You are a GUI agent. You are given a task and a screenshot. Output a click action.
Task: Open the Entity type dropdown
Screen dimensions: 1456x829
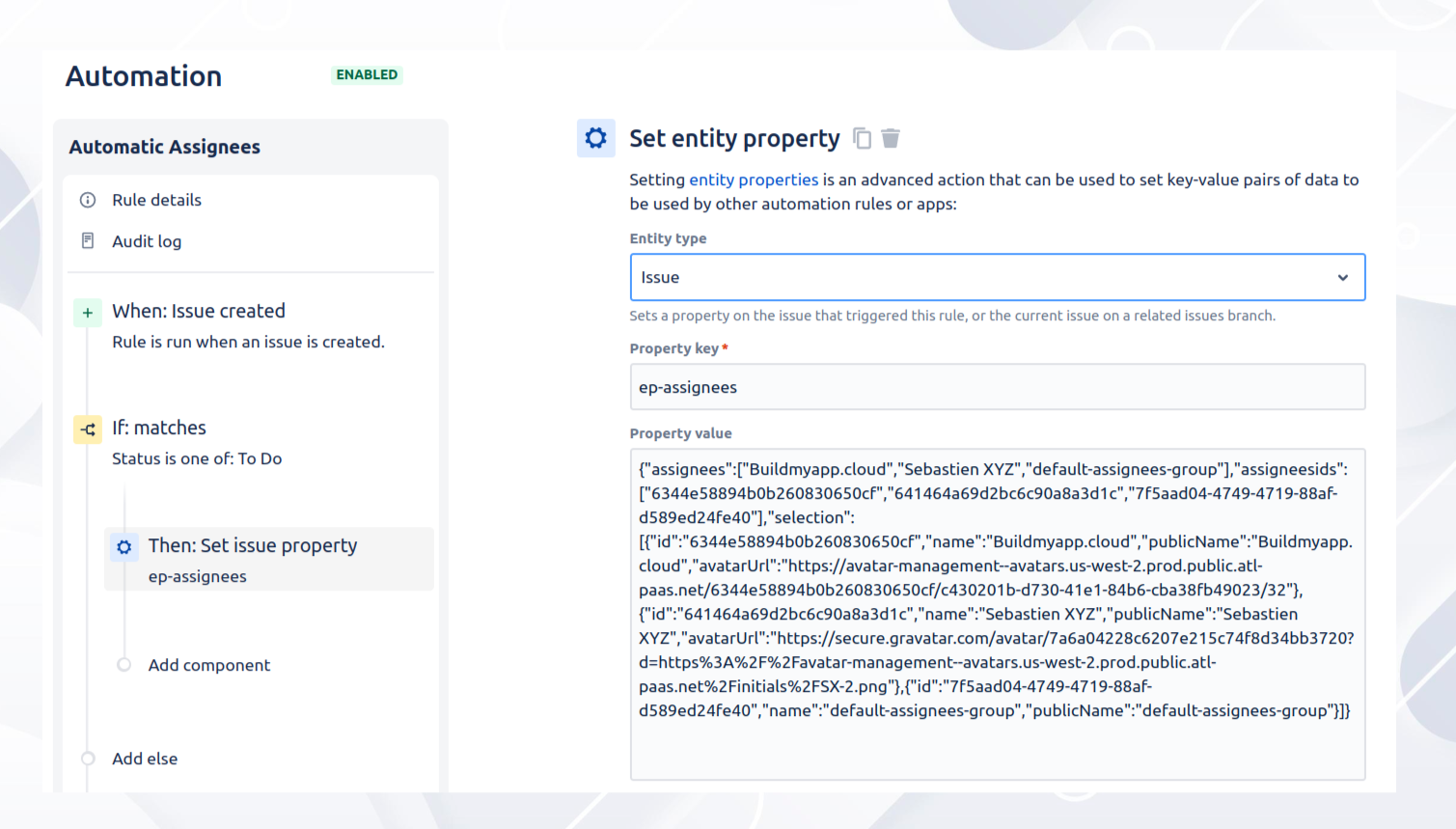pos(997,278)
